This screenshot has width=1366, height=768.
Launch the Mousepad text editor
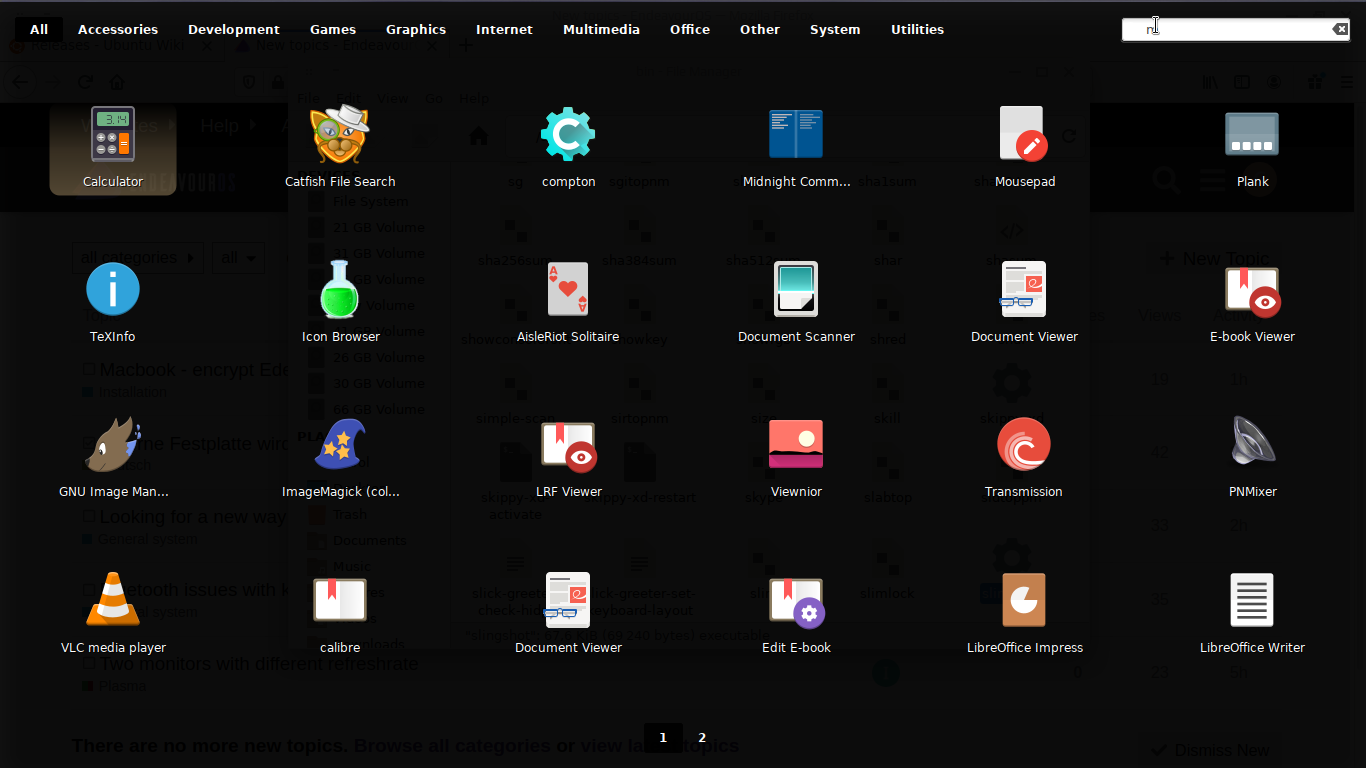point(1024,148)
